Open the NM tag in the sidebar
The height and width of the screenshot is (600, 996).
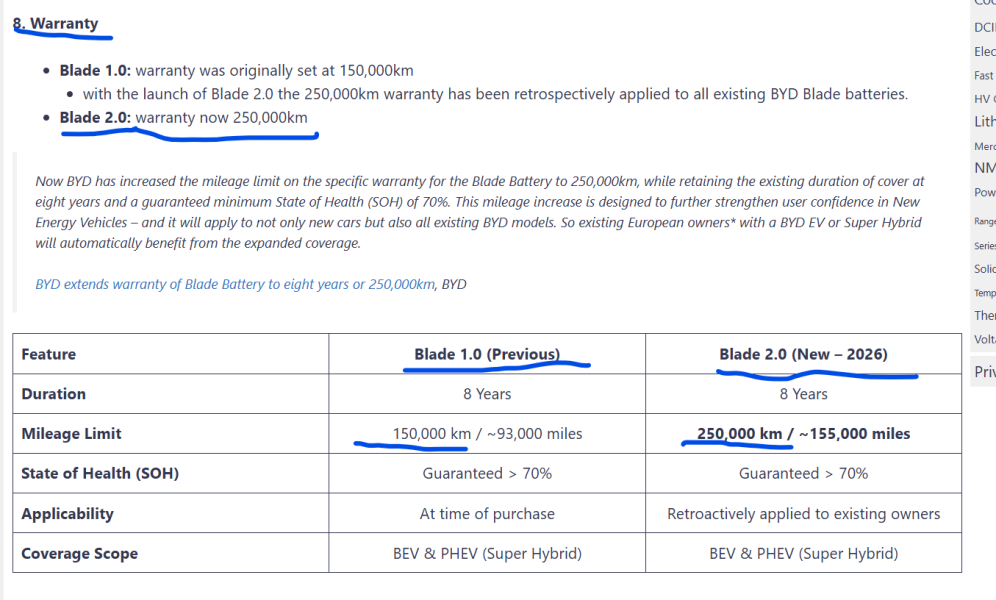click(x=984, y=168)
